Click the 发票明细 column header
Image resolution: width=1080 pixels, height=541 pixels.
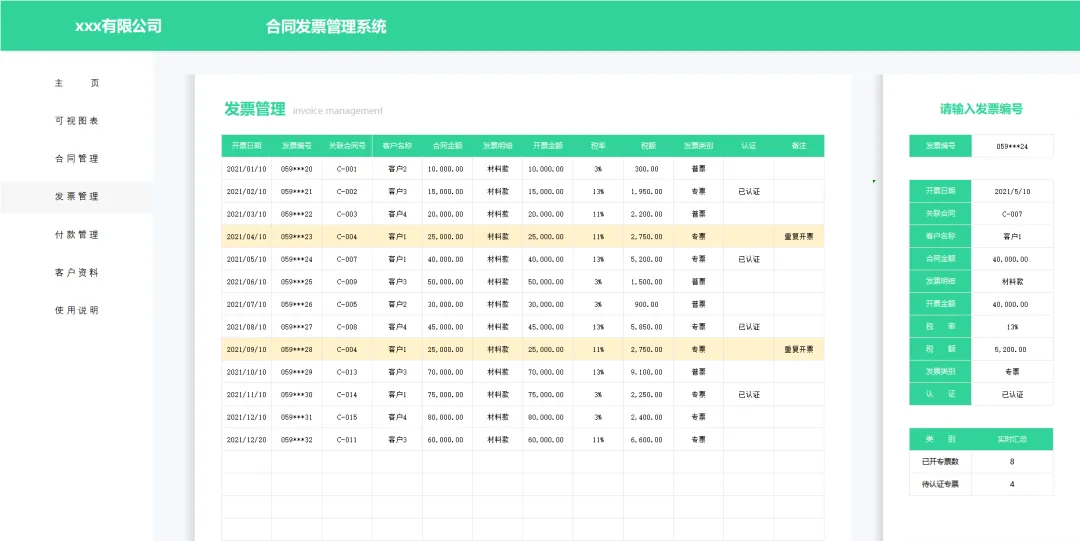point(497,146)
